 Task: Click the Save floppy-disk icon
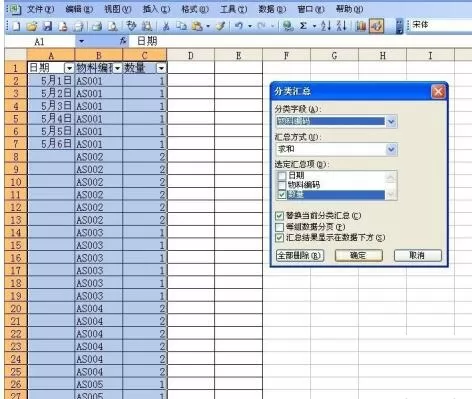(48, 26)
